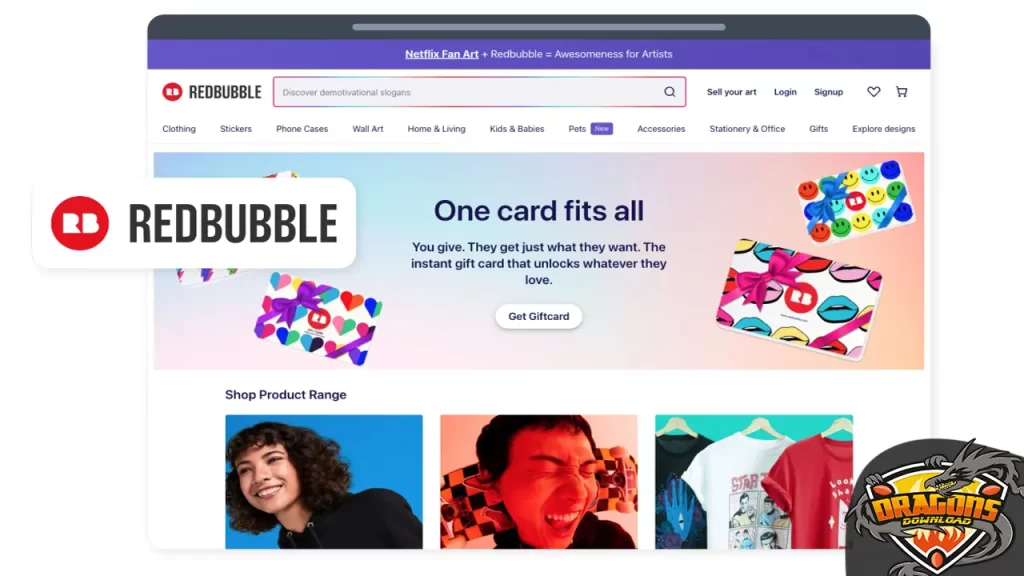Open the Wall Art category
Screen dimensions: 1024x576
tap(368, 129)
